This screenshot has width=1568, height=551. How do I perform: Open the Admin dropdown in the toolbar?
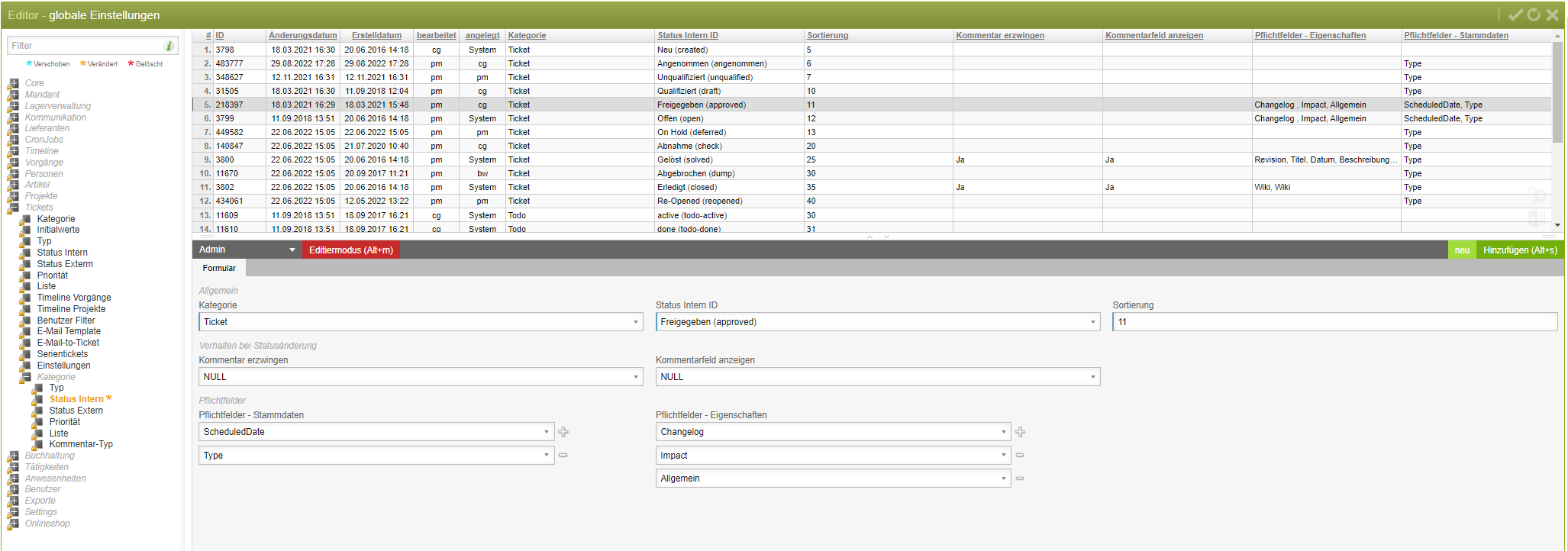click(247, 250)
